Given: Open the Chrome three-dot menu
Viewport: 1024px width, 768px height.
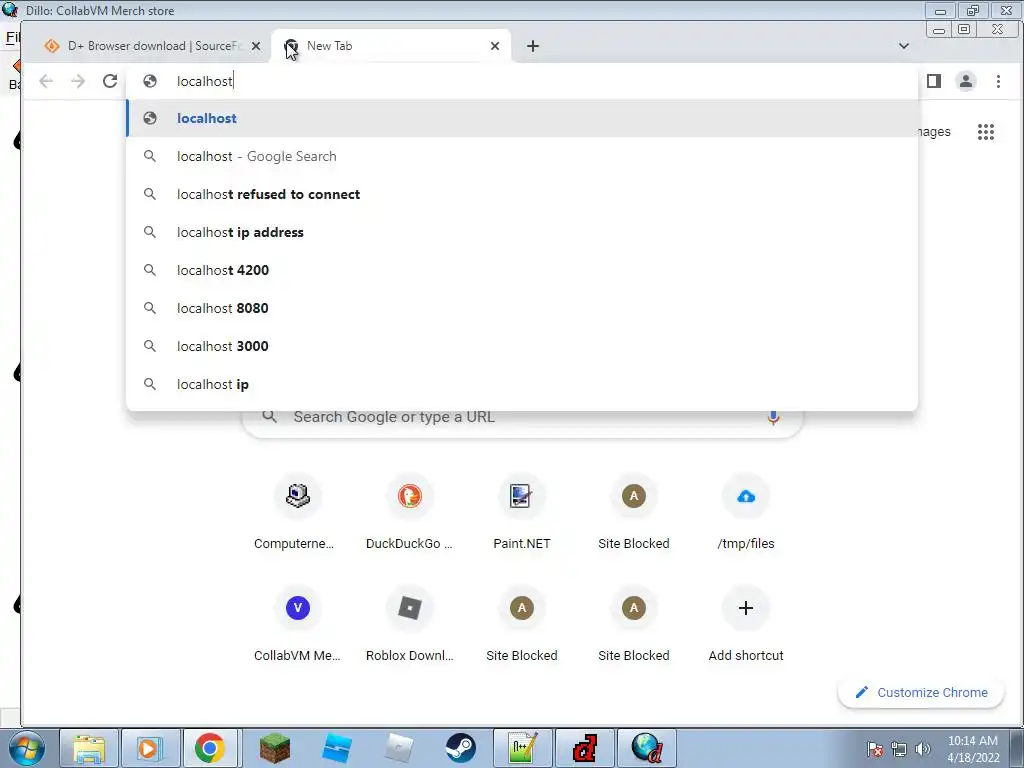Looking at the screenshot, I should click(x=998, y=81).
